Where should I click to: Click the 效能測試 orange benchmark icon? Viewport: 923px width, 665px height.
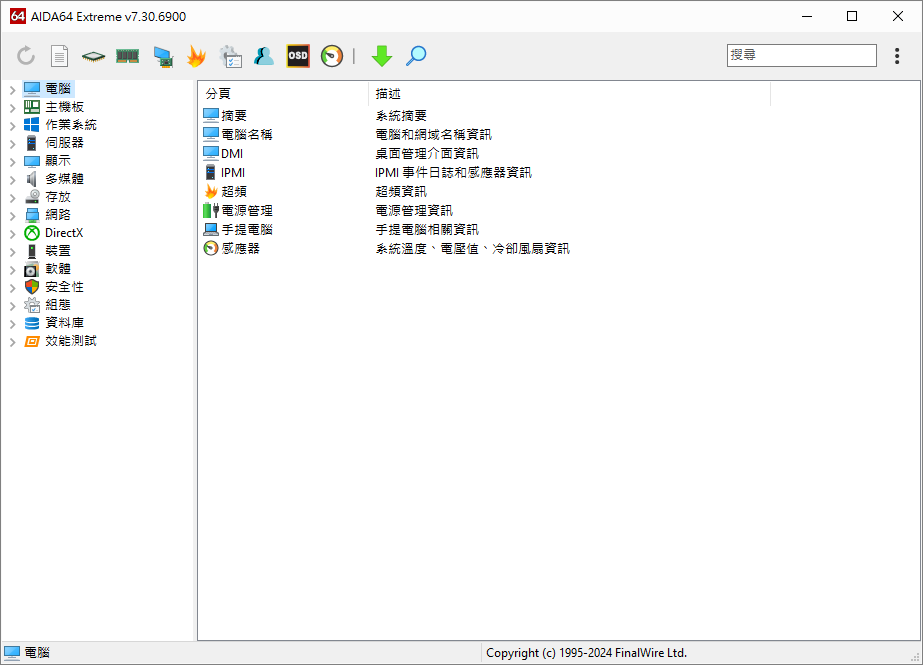pyautogui.click(x=32, y=341)
